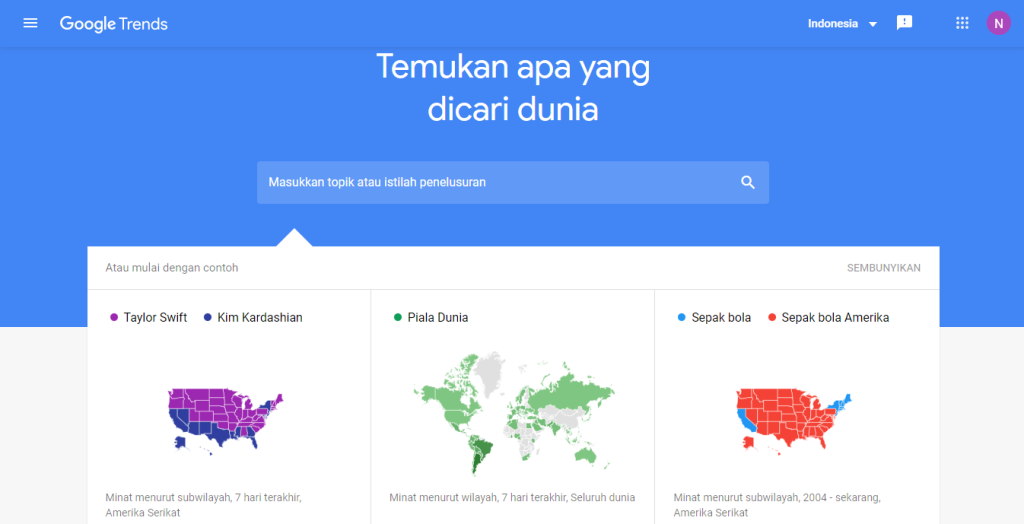Click the Google Trends logo
1024x524 pixels.
(x=114, y=24)
